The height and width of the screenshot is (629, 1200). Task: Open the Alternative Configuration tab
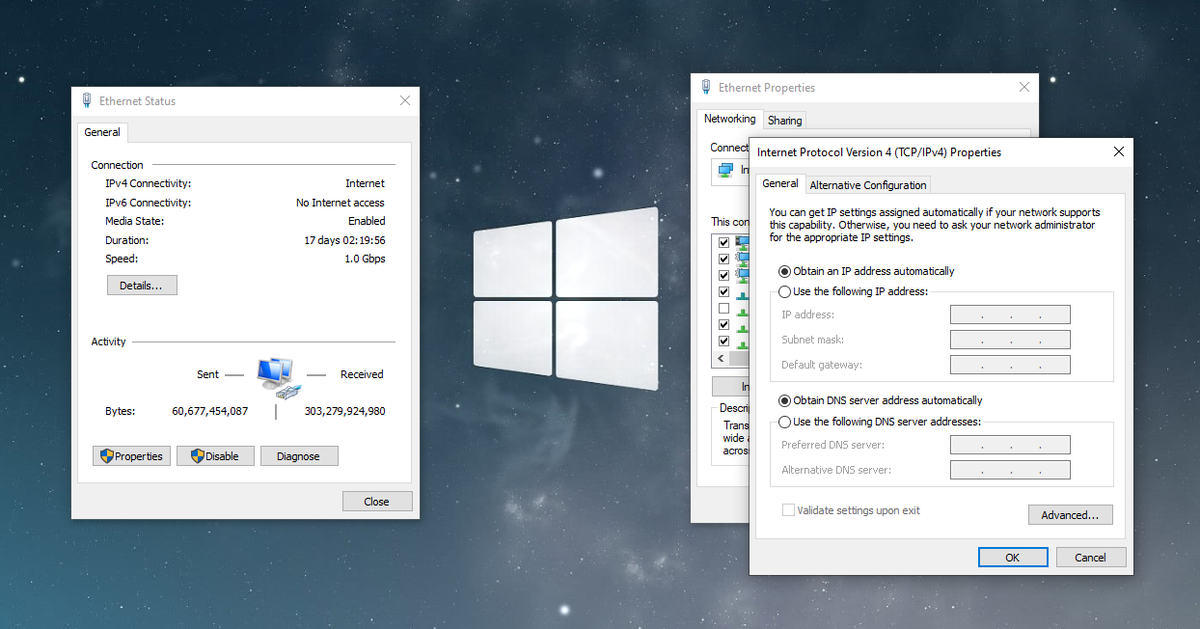(868, 184)
